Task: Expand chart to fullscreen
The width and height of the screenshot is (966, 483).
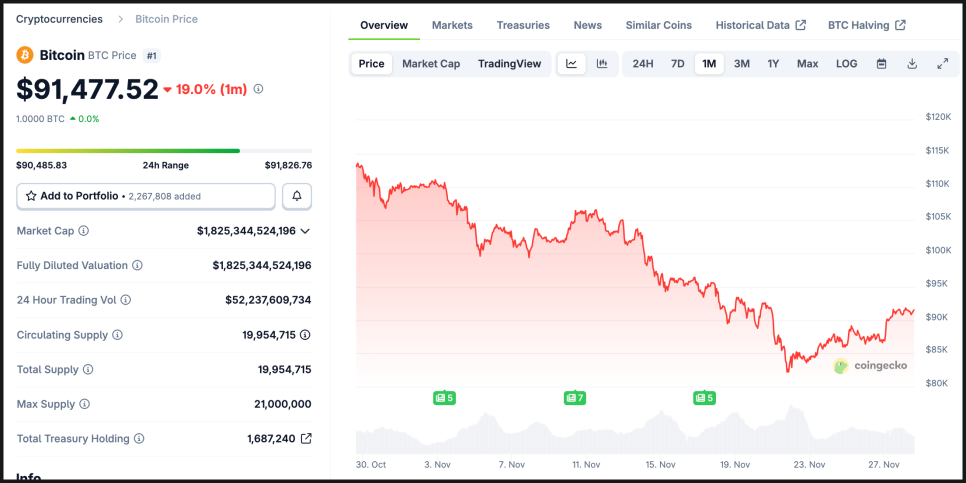Action: (942, 64)
